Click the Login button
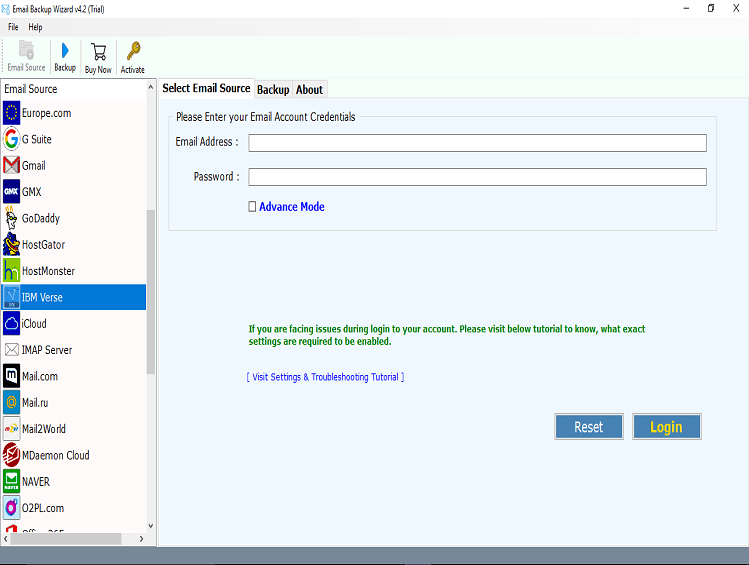This screenshot has width=749, height=565. (x=667, y=426)
